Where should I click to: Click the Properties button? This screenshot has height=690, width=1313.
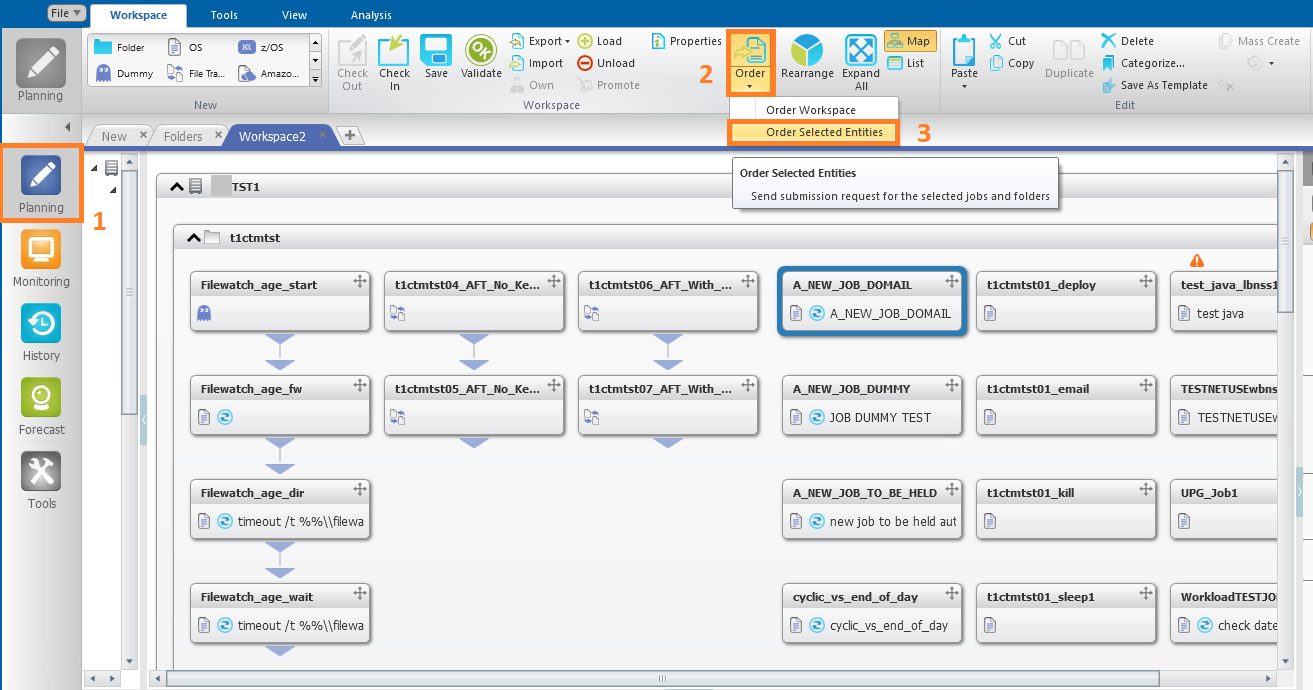[x=686, y=41]
